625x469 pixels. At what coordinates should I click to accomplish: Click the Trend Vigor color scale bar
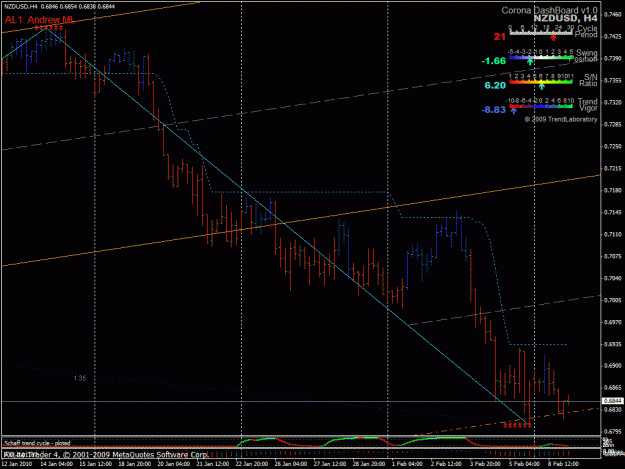tap(540, 104)
